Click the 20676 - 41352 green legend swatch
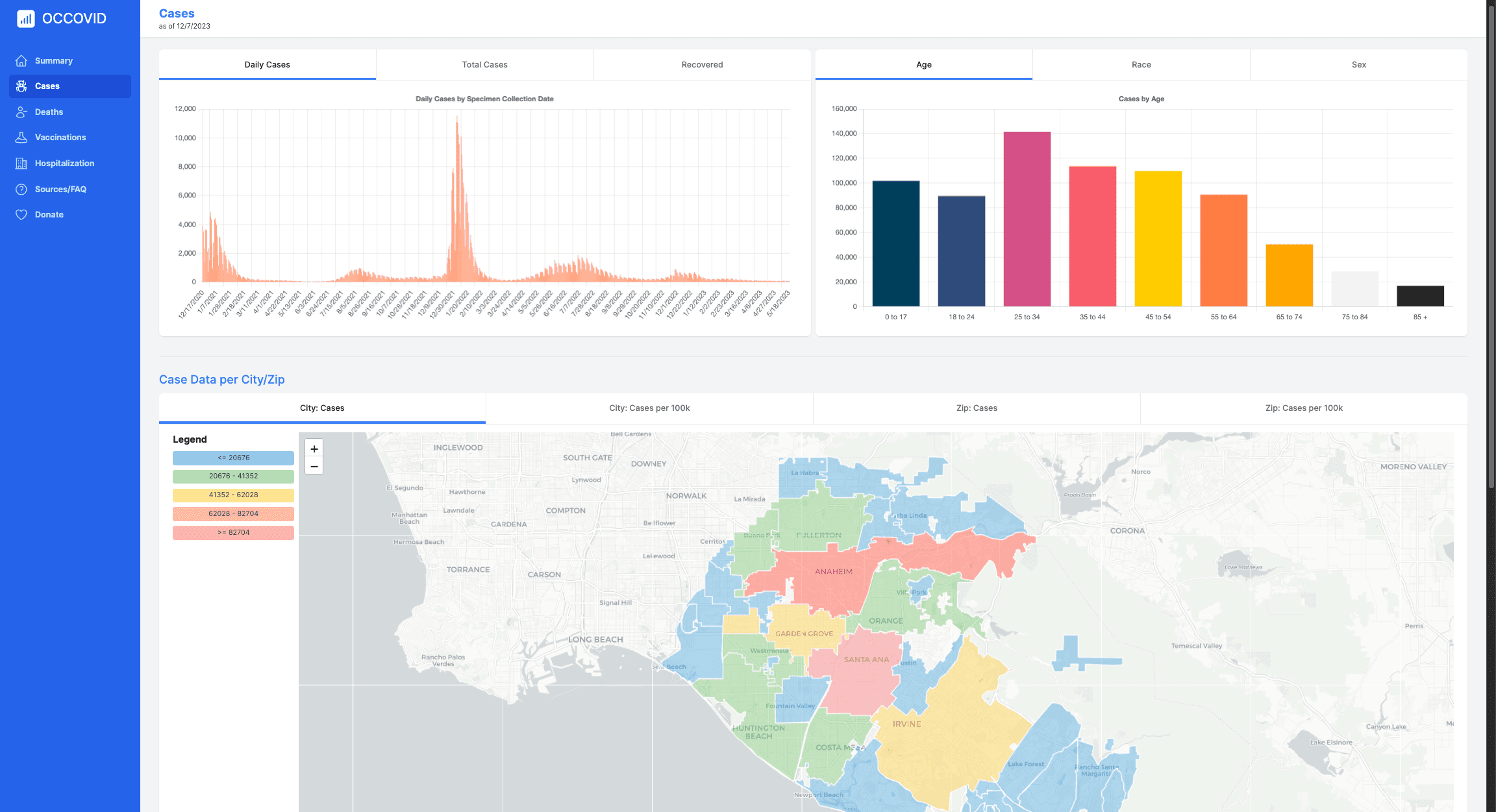This screenshot has width=1496, height=812. [x=233, y=476]
